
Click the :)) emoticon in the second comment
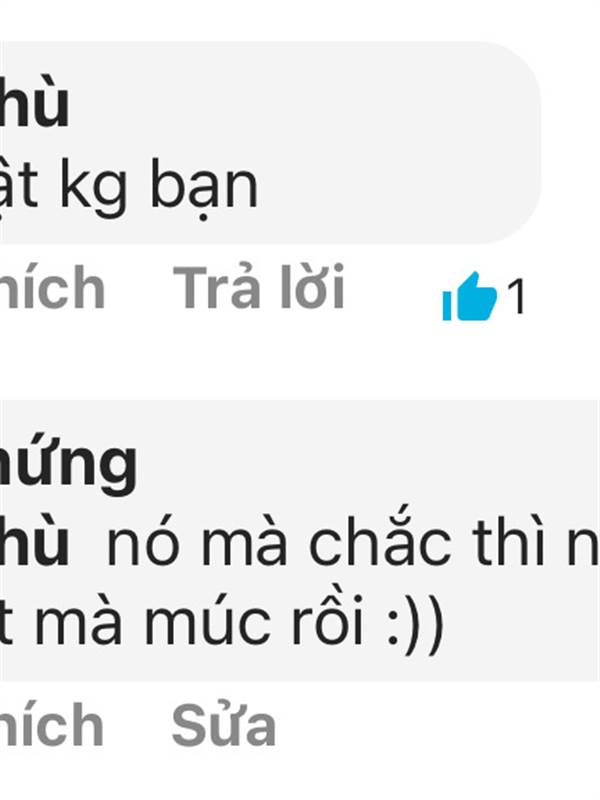coord(415,626)
